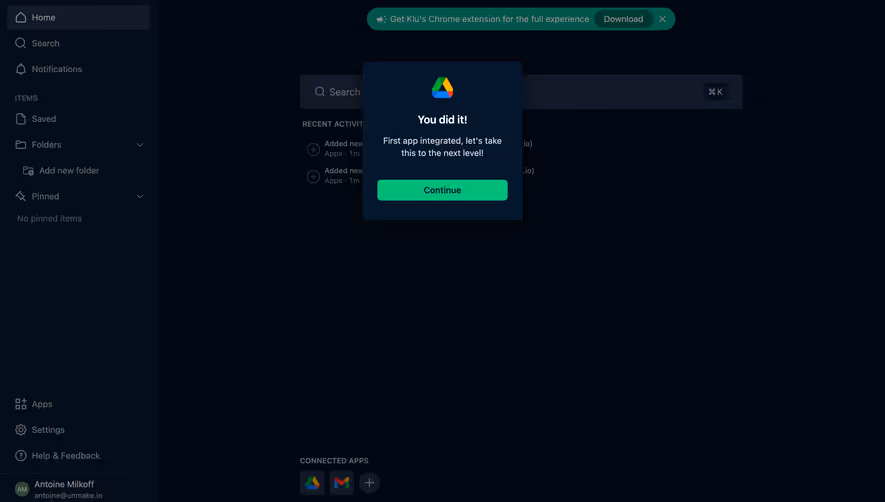Screen dimensions: 885x502
Task: Click the Google Drive logo in dialog
Action: pyautogui.click(x=442, y=88)
